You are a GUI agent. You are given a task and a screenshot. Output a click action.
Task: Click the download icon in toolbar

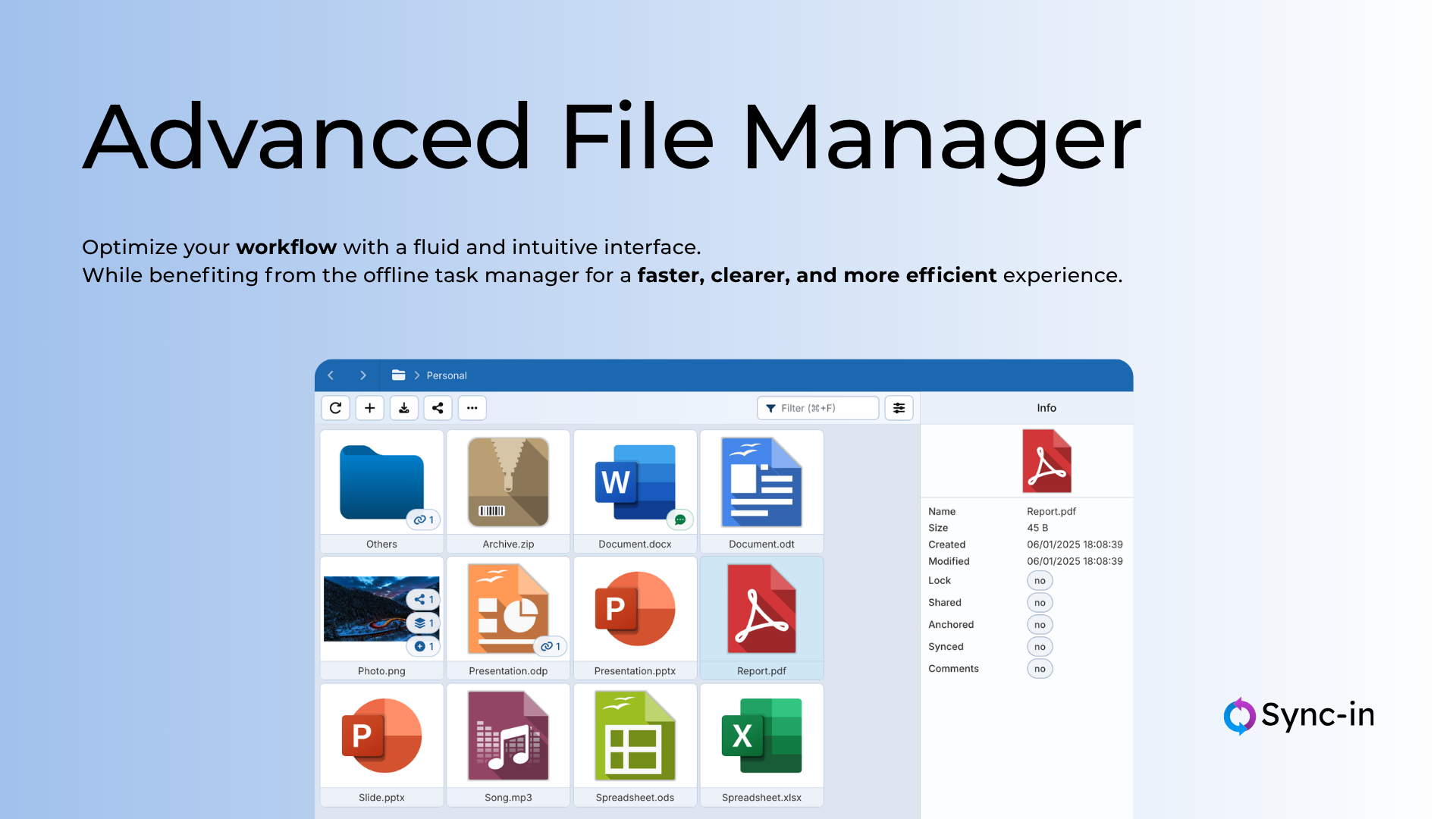tap(404, 408)
